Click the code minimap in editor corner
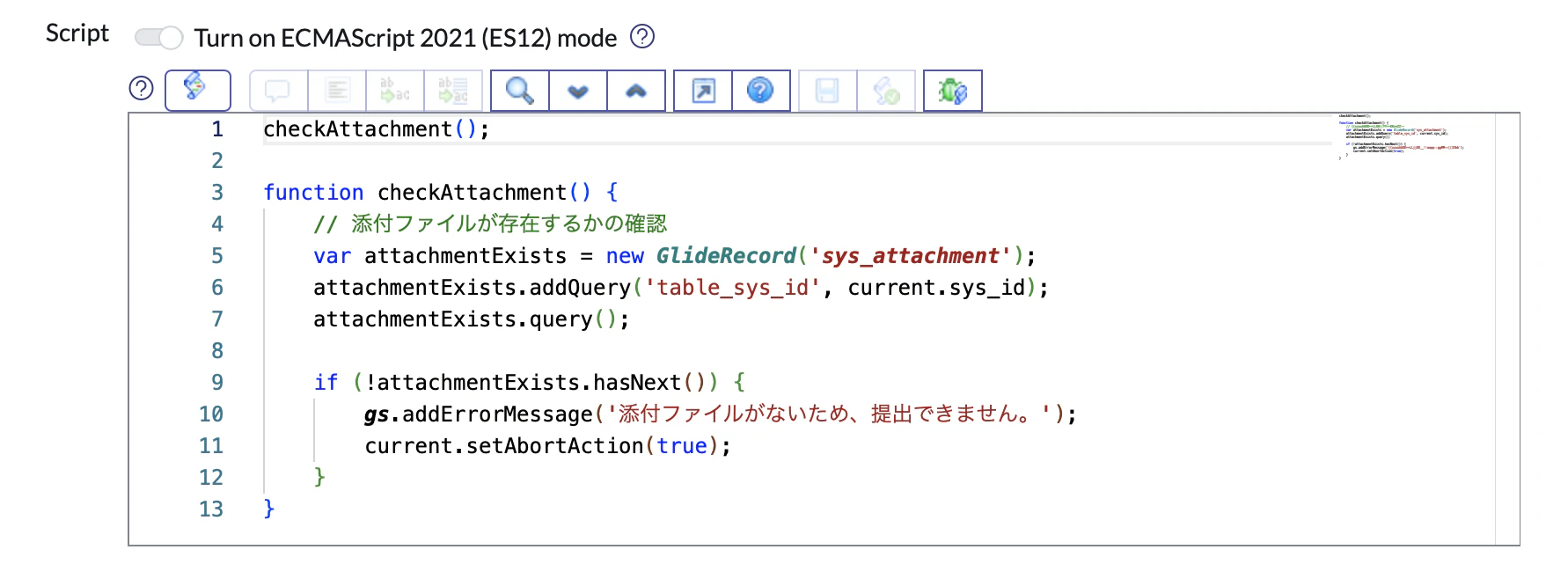The height and width of the screenshot is (579, 1568). (x=1401, y=136)
